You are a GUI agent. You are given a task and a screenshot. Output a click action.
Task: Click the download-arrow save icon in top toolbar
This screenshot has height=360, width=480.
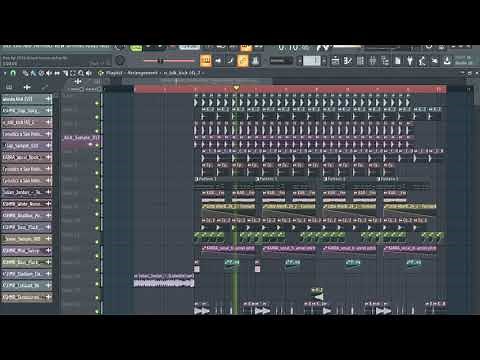pyautogui.click(x=447, y=61)
